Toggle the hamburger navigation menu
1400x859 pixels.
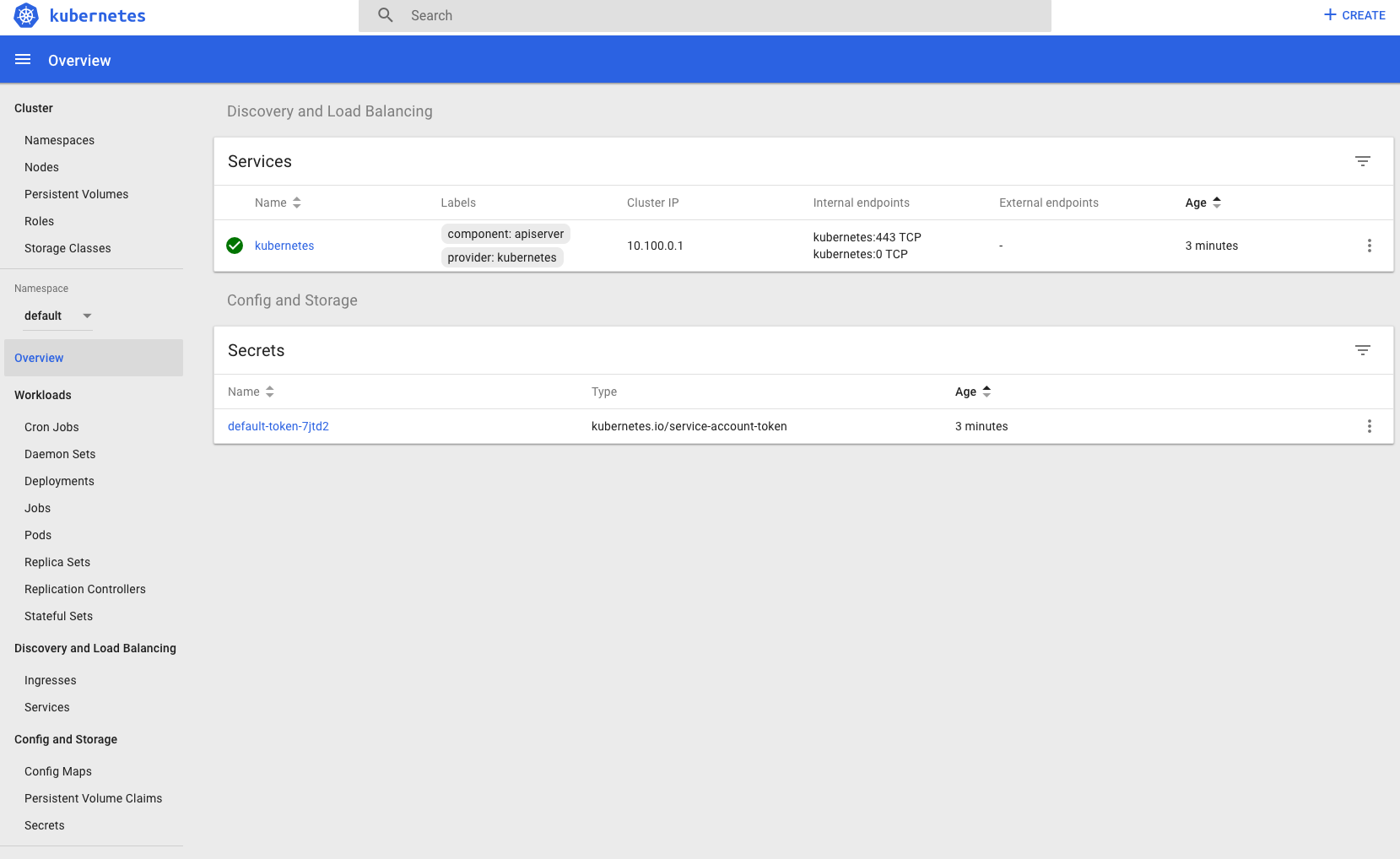pos(23,60)
